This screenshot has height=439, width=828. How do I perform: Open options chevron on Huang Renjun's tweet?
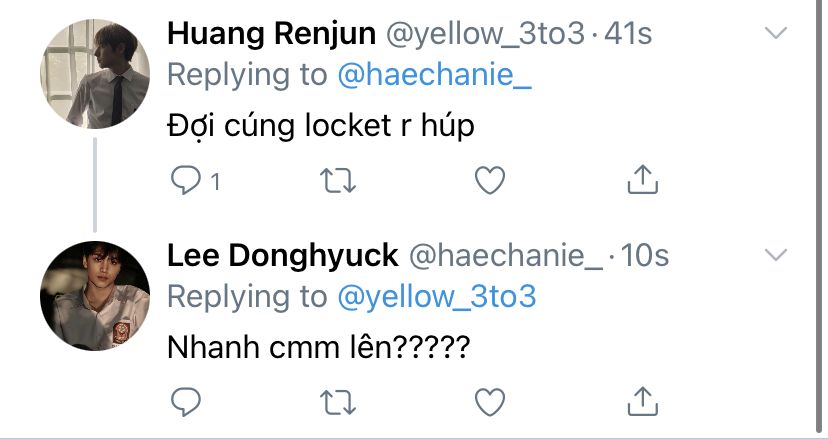(776, 34)
